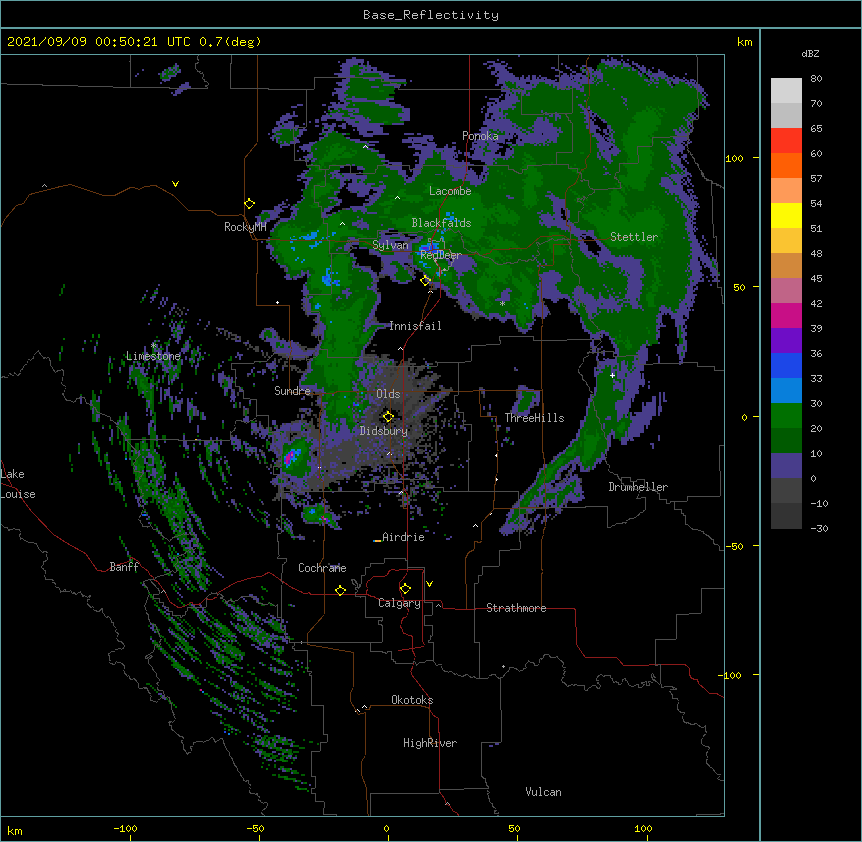
Task: Select the yellow 54-51 dBZ legend band
Action: point(786,215)
